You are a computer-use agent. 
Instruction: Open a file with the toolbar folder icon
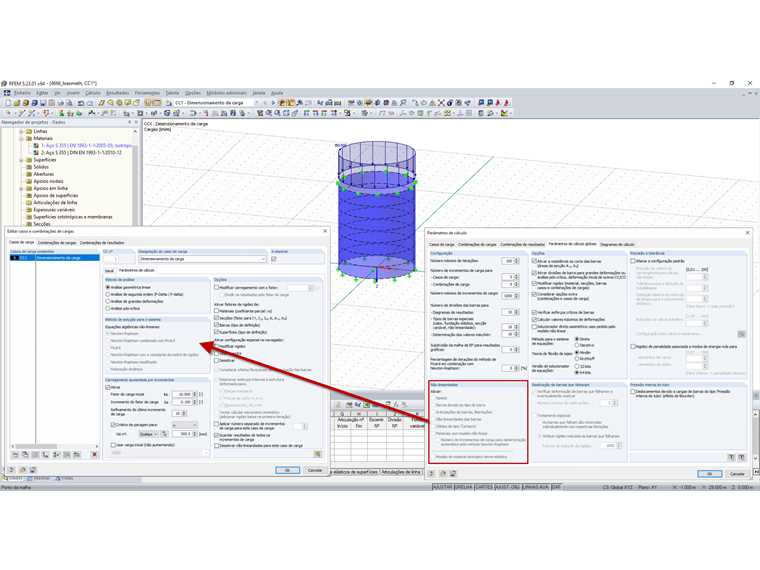coord(17,103)
